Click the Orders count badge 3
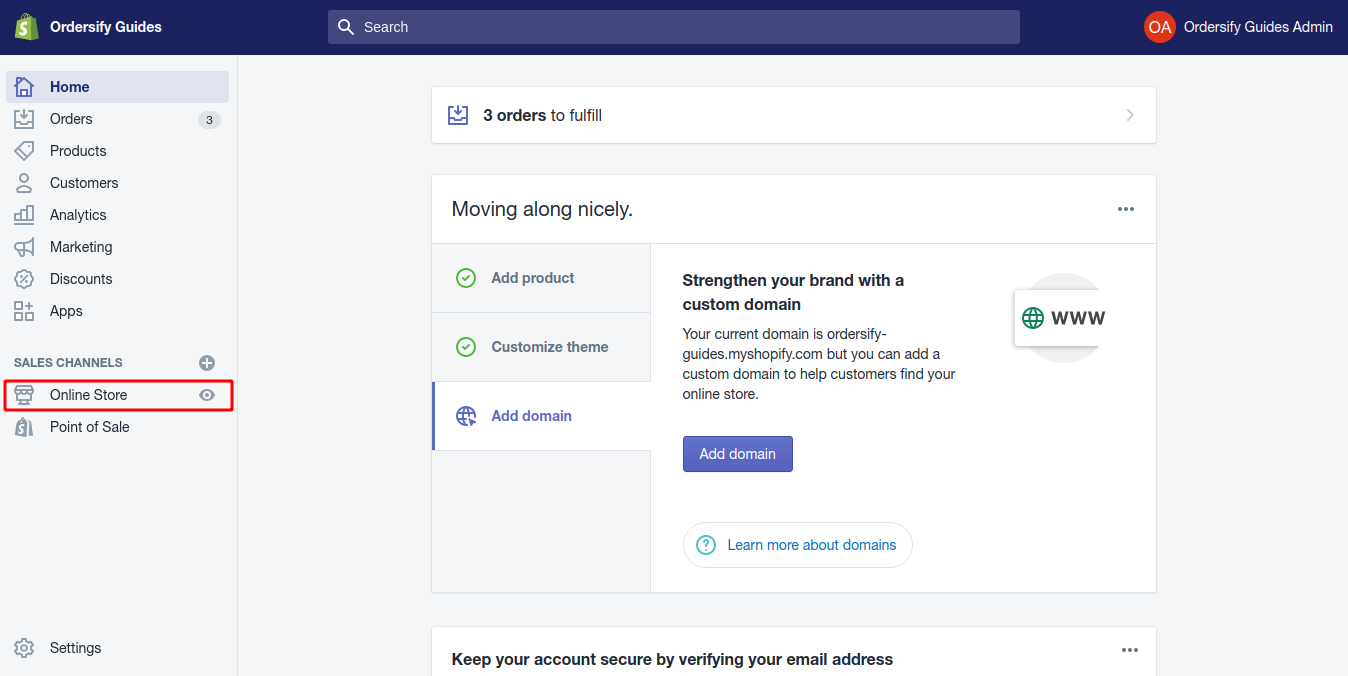 pyautogui.click(x=209, y=120)
